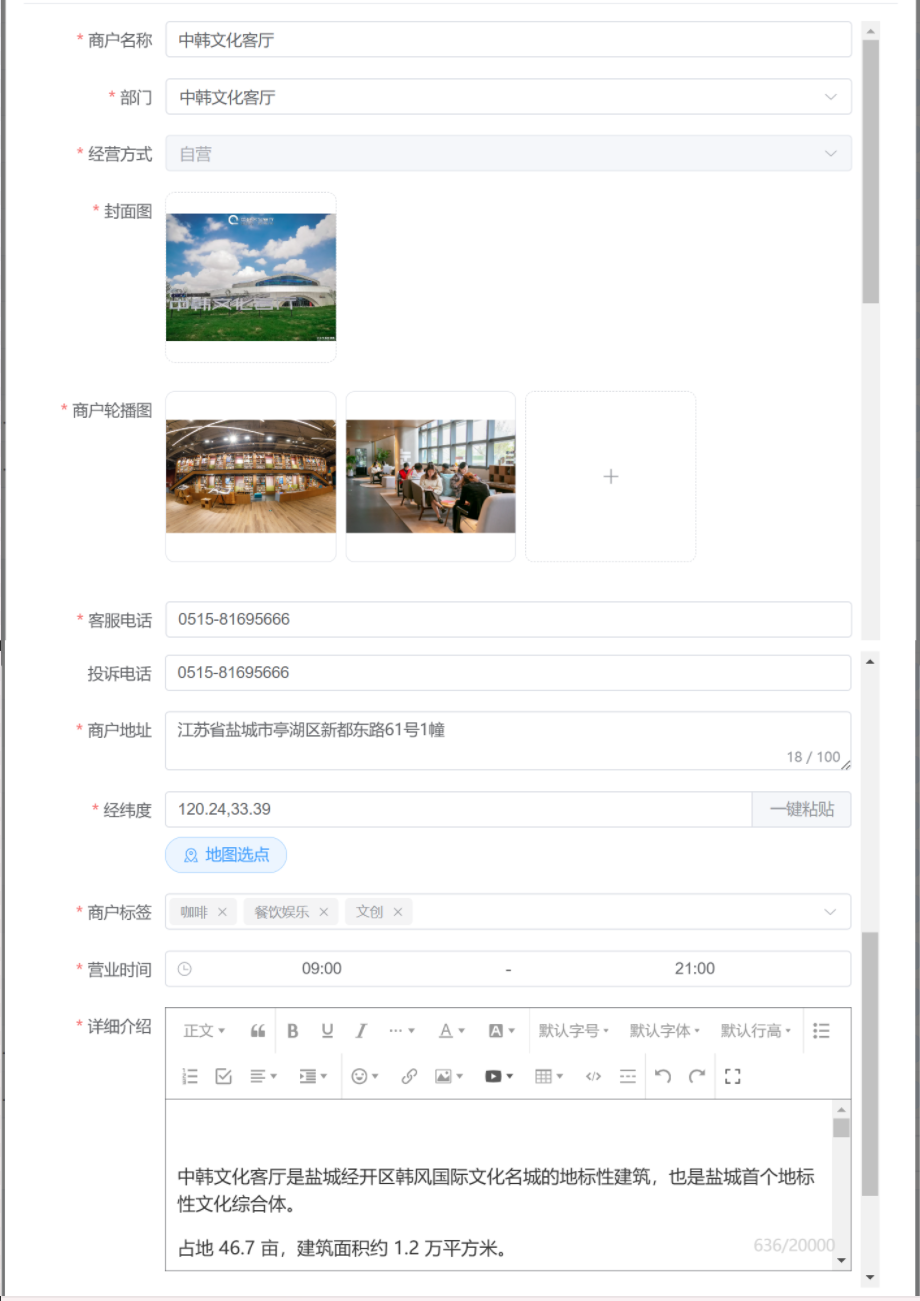Apply italic formatting in the editor
920x1301 pixels.
coord(361,1031)
